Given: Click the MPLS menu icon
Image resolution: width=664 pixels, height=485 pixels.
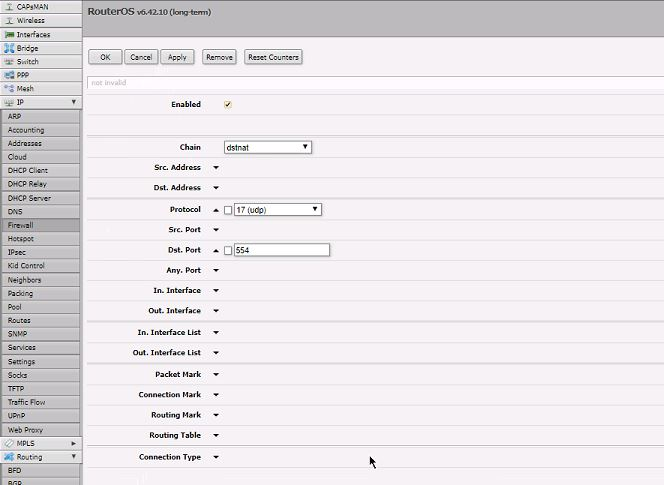Looking at the screenshot, I should [x=9, y=443].
